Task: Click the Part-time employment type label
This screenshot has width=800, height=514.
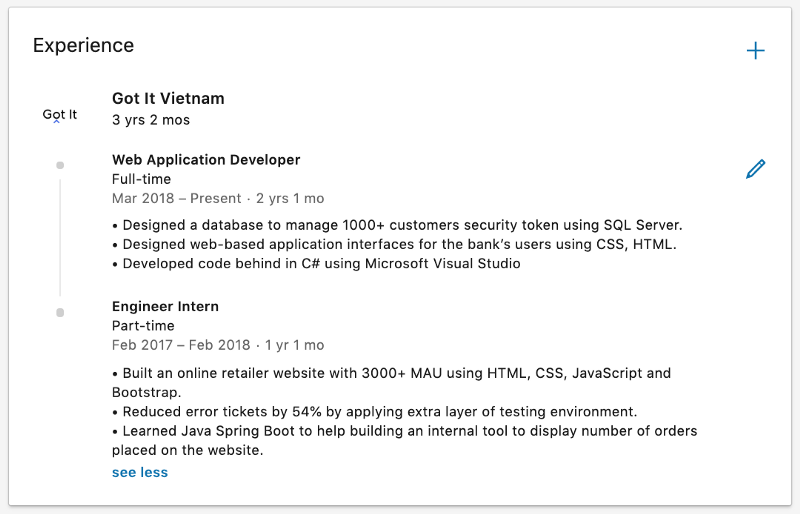Action: 143,326
